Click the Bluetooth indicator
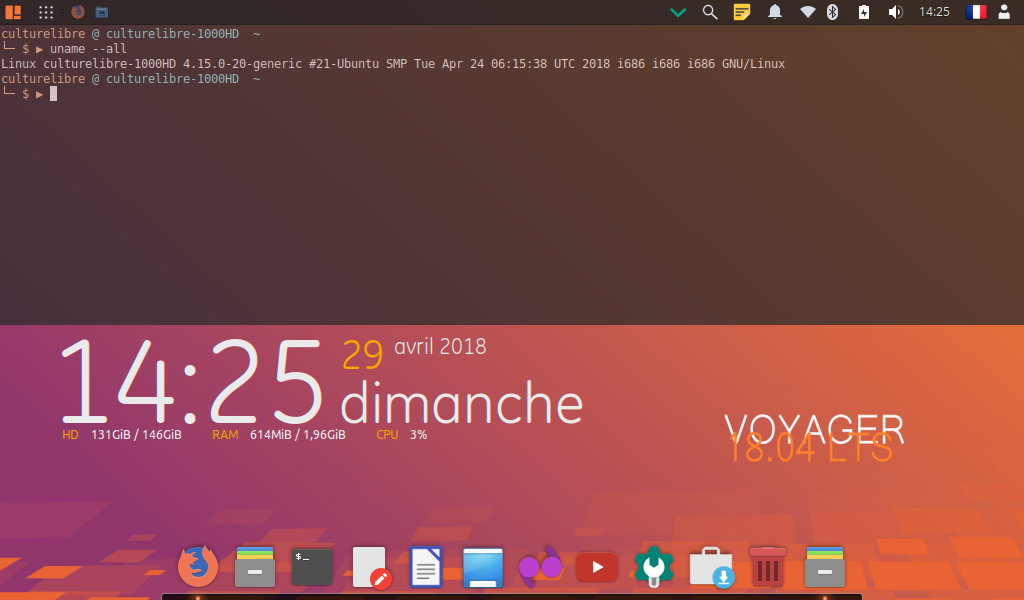The image size is (1024, 600). tap(832, 12)
